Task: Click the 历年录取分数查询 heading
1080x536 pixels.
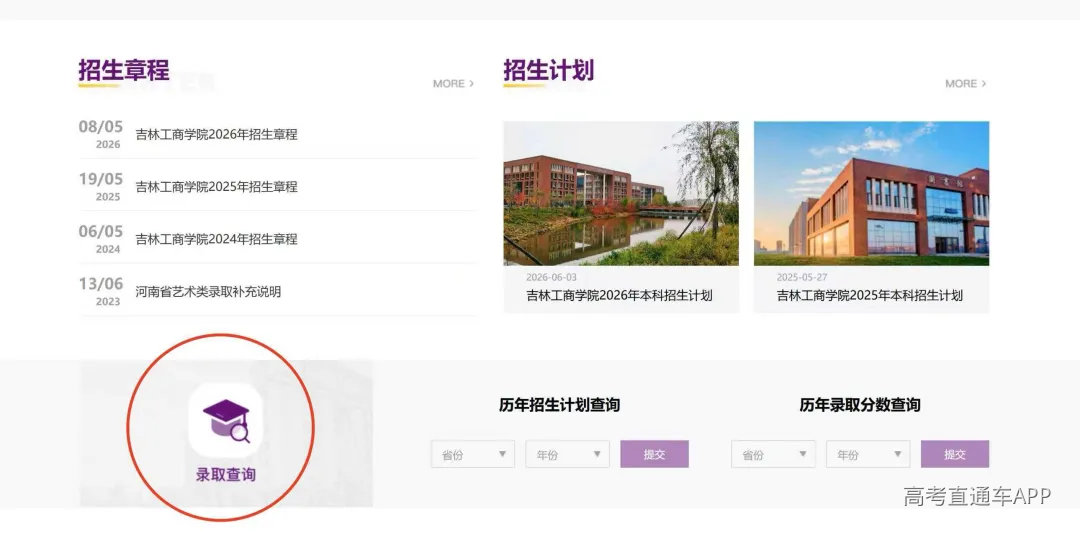Action: coord(860,405)
